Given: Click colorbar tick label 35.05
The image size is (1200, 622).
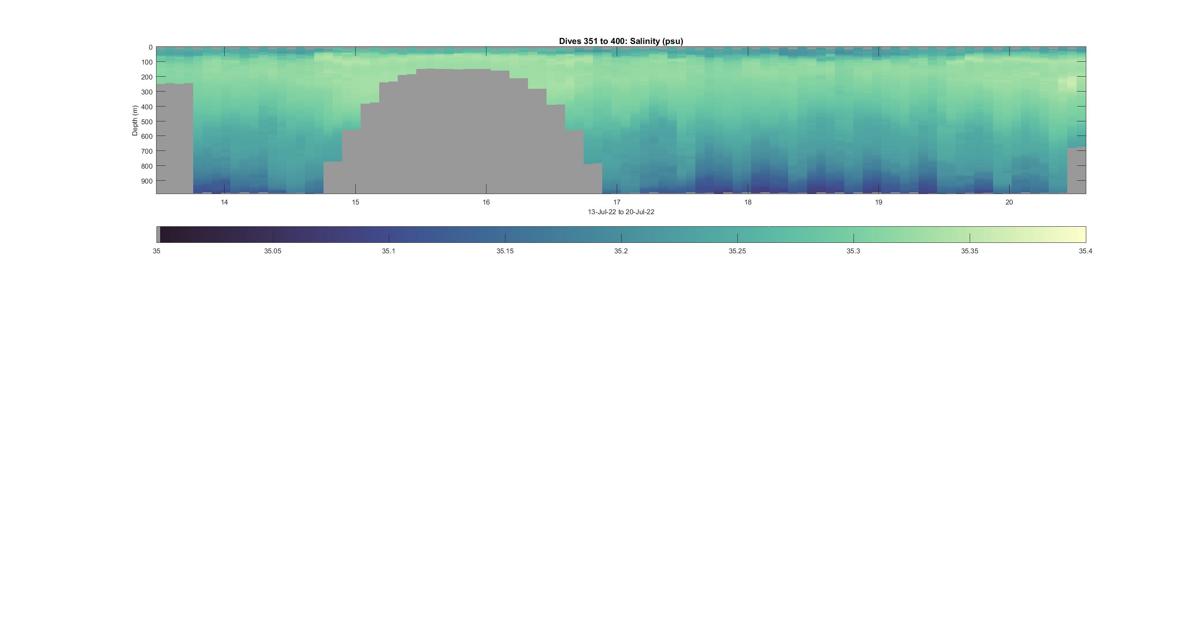Looking at the screenshot, I should [x=272, y=251].
